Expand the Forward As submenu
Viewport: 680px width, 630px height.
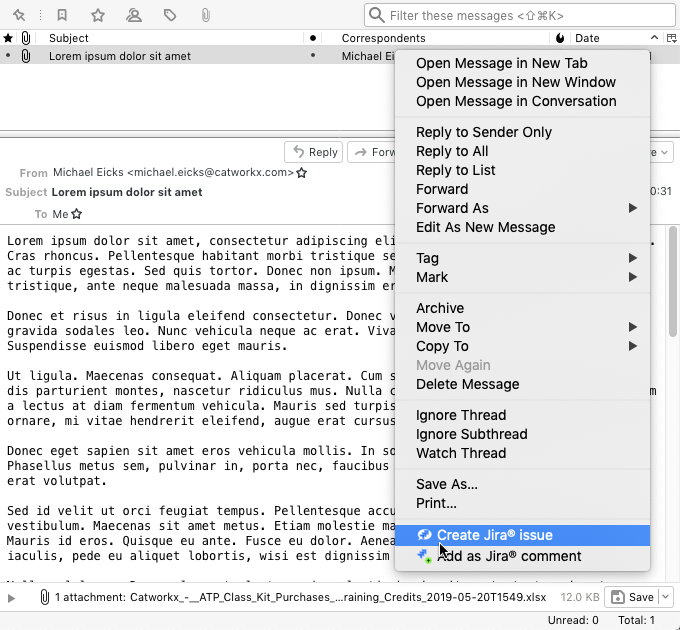[x=632, y=208]
